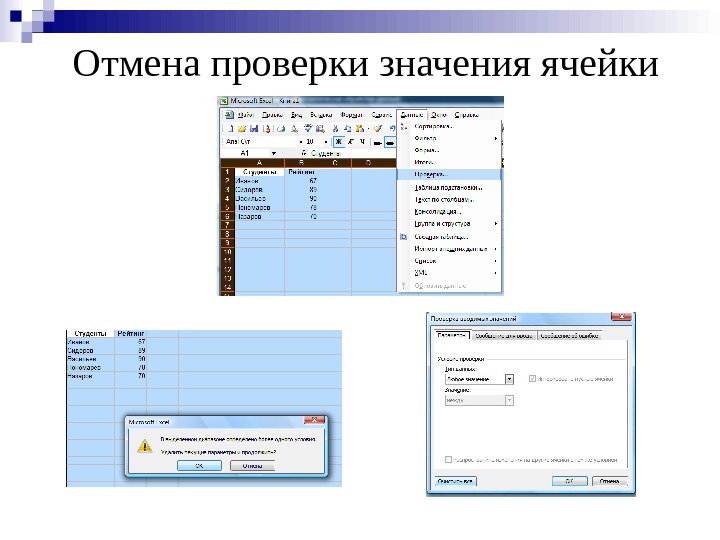Toggle Bold (Ж) formatting button
The height and width of the screenshot is (540, 720).
tap(339, 141)
